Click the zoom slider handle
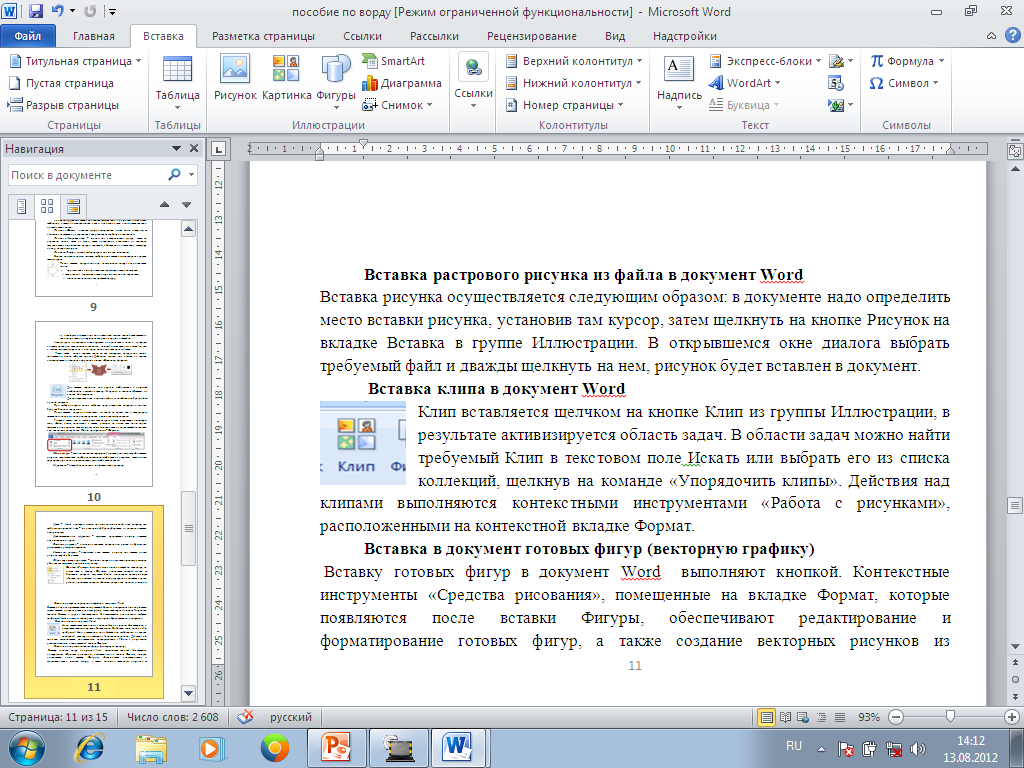 point(950,717)
